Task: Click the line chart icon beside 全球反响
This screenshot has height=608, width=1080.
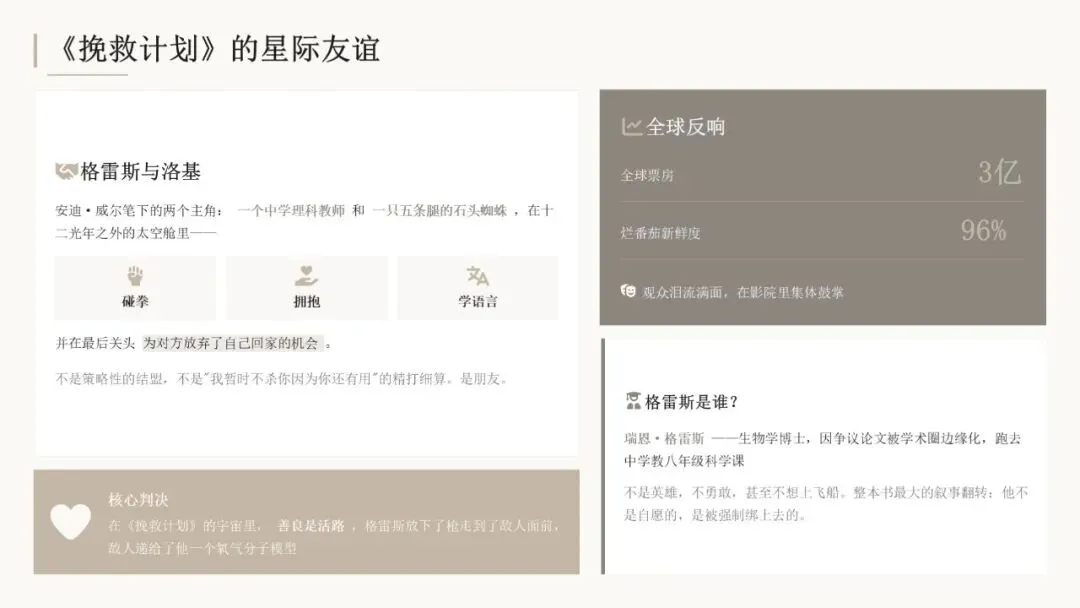Action: 632,127
